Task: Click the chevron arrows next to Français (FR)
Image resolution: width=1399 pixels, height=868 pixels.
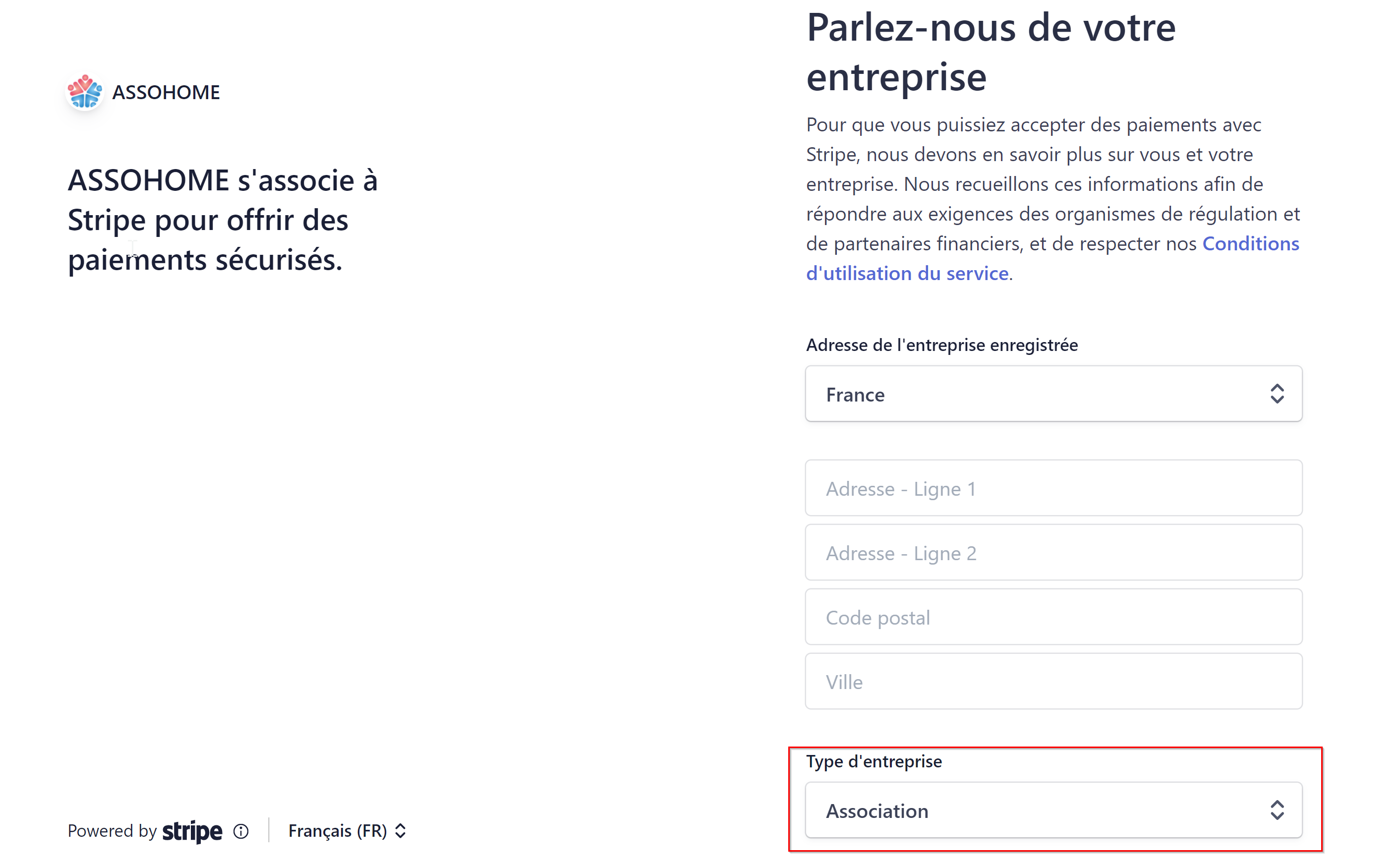Action: point(401,831)
